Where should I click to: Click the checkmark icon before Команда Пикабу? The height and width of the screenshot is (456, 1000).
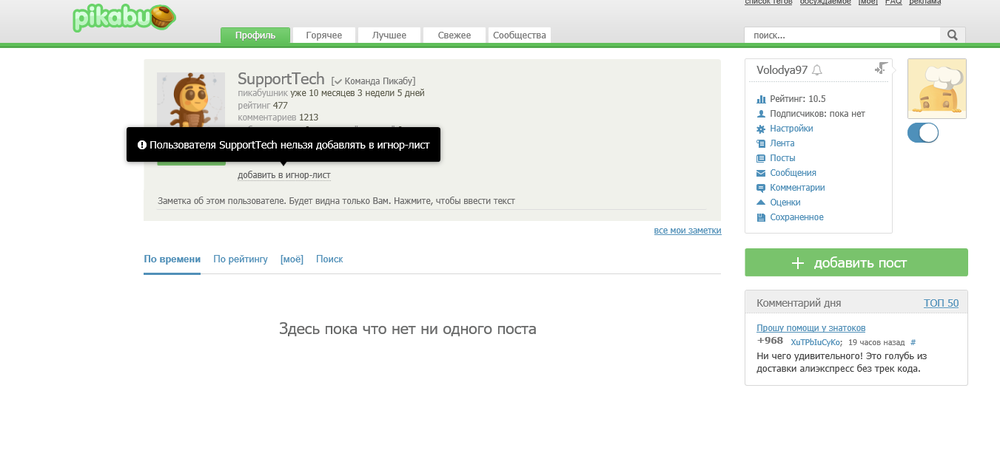pos(338,81)
